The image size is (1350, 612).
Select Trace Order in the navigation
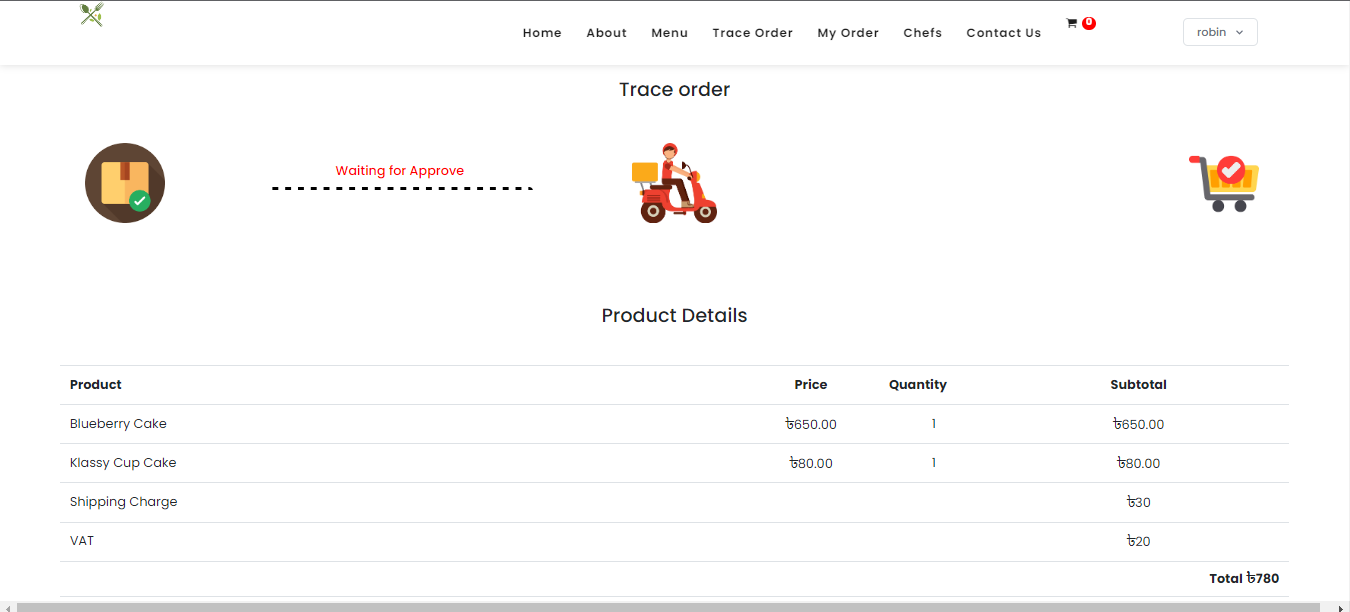pyautogui.click(x=752, y=33)
